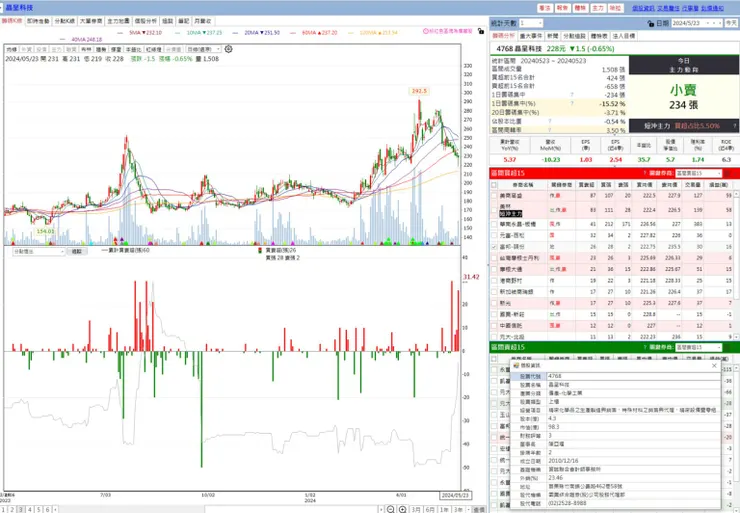Check the 新加坡商瑞銀 row checkbox

494,292
